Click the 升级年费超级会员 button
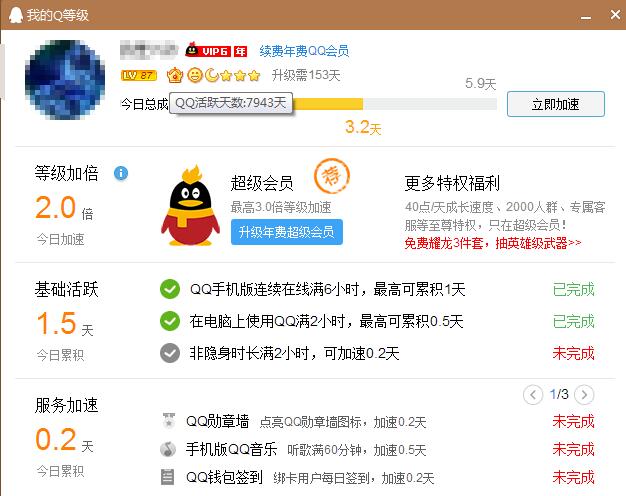The image size is (626, 496). pyautogui.click(x=287, y=232)
